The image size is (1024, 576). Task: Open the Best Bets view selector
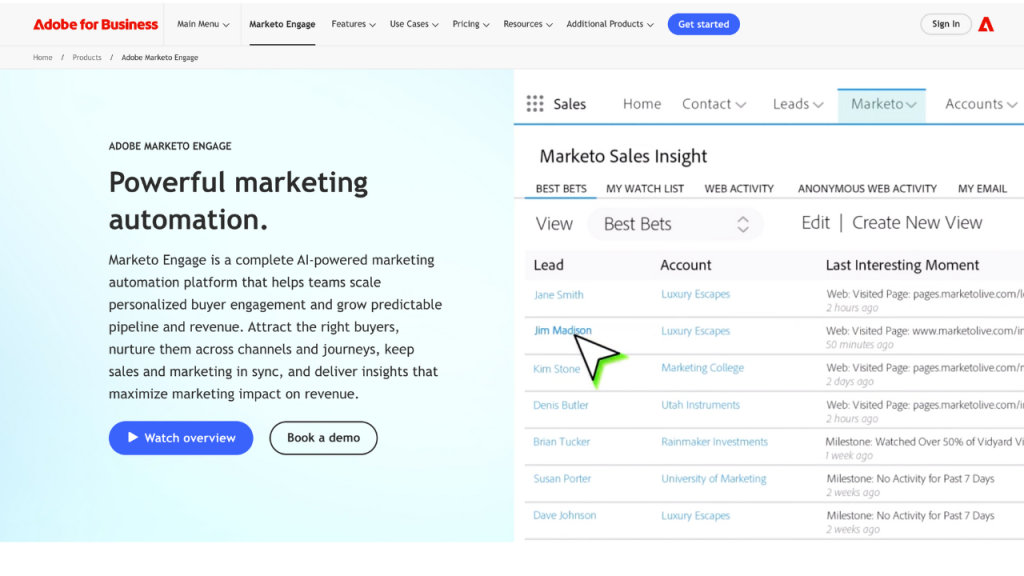coord(675,224)
